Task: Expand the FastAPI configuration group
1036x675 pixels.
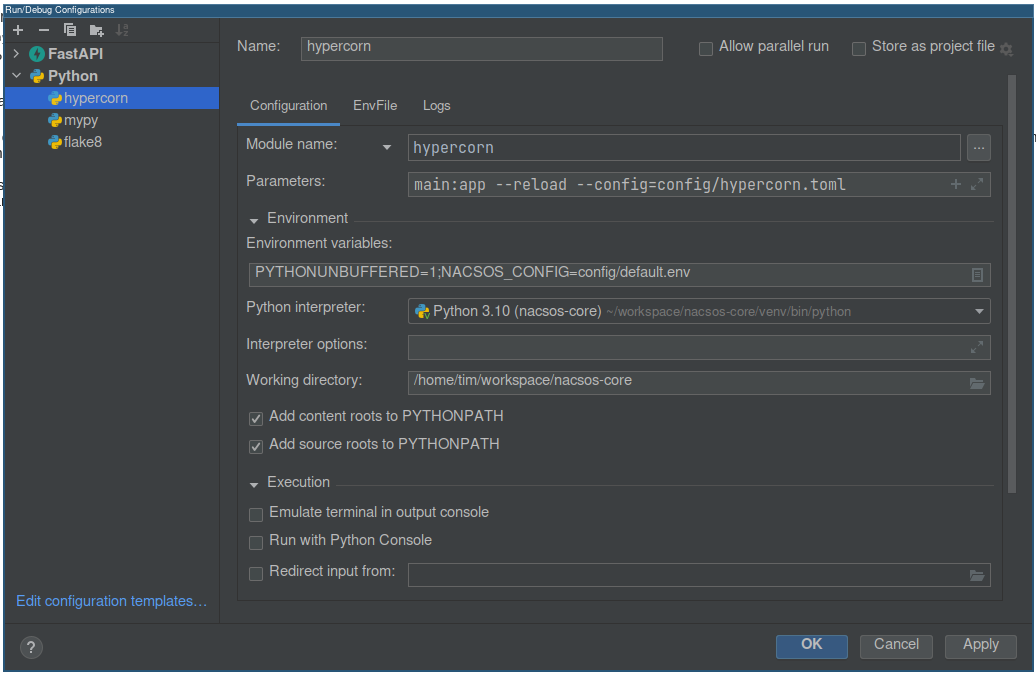Action: (x=16, y=54)
